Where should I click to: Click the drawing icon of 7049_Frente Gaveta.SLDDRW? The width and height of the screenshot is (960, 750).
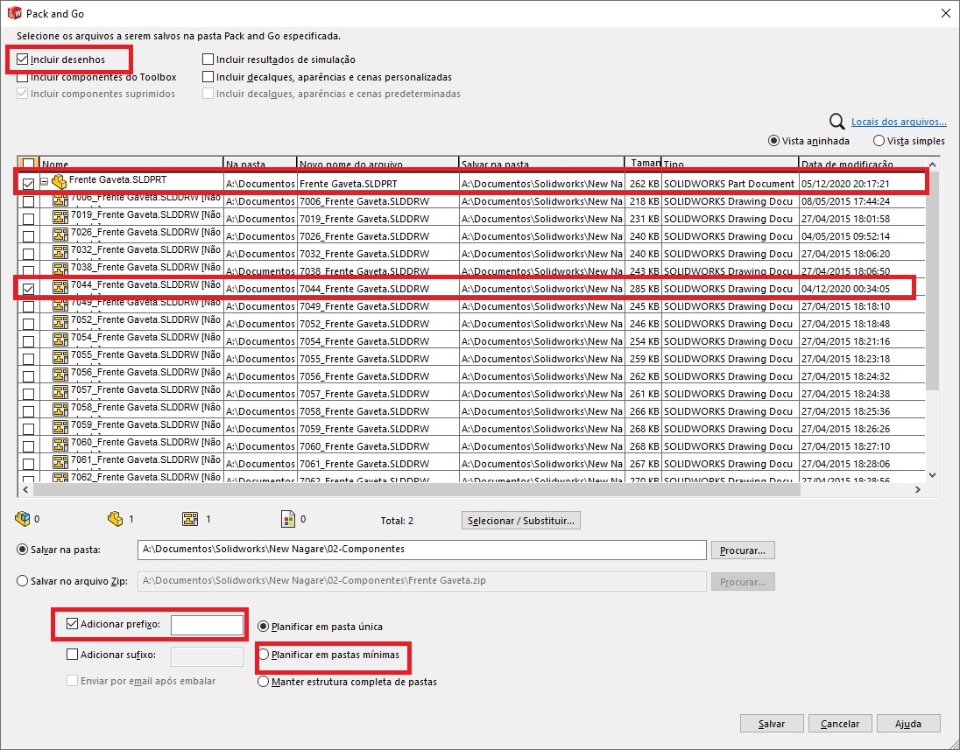click(59, 304)
